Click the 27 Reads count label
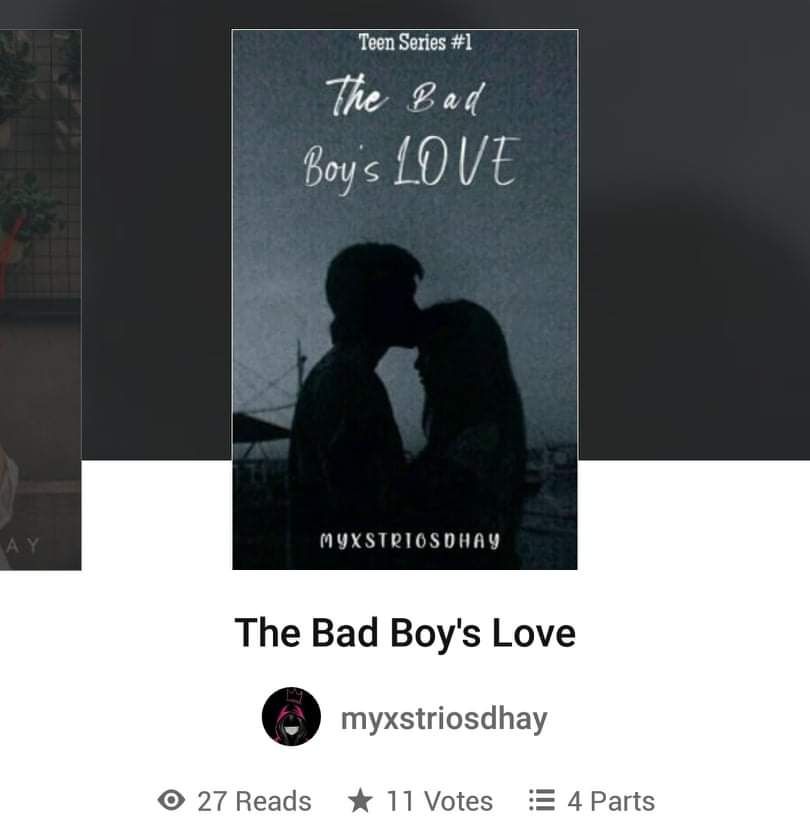The image size is (810, 839). click(x=254, y=801)
